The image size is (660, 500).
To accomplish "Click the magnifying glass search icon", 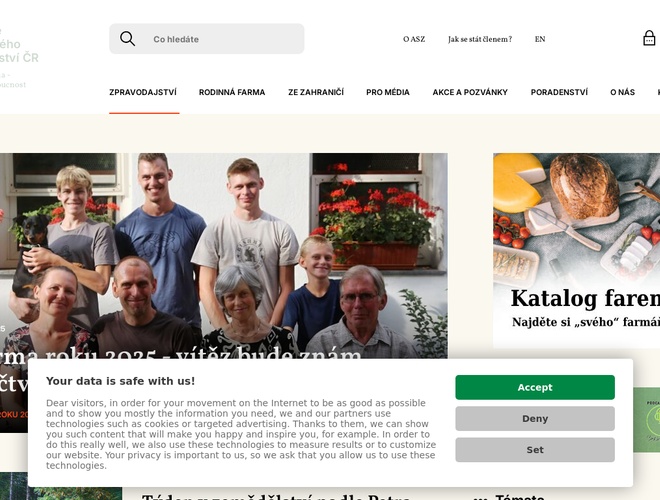I will 127,39.
